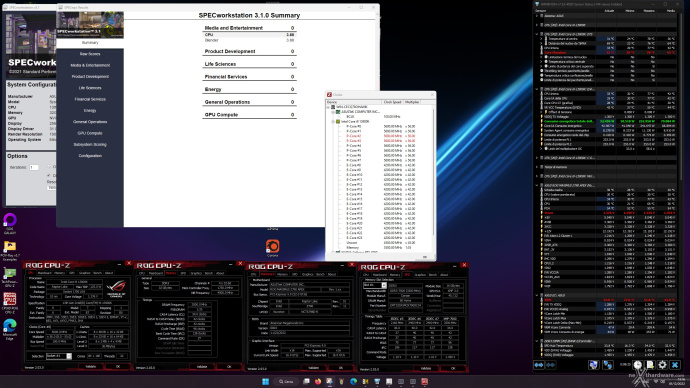Open Corona desktop shortcut
Screen dimensions: 690x388
click(x=272, y=249)
